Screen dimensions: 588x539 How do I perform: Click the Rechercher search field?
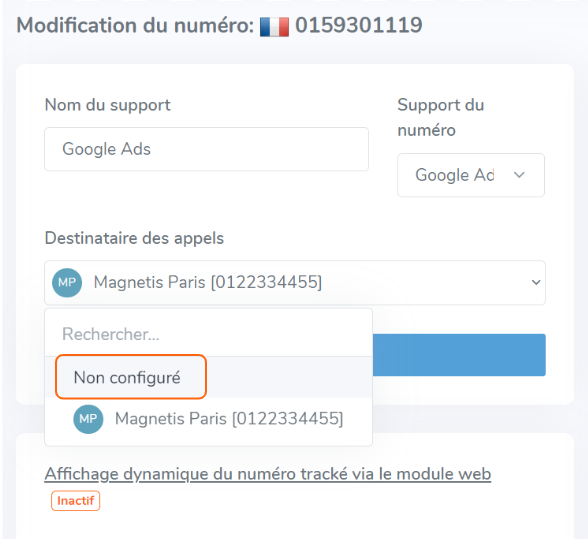[208, 334]
